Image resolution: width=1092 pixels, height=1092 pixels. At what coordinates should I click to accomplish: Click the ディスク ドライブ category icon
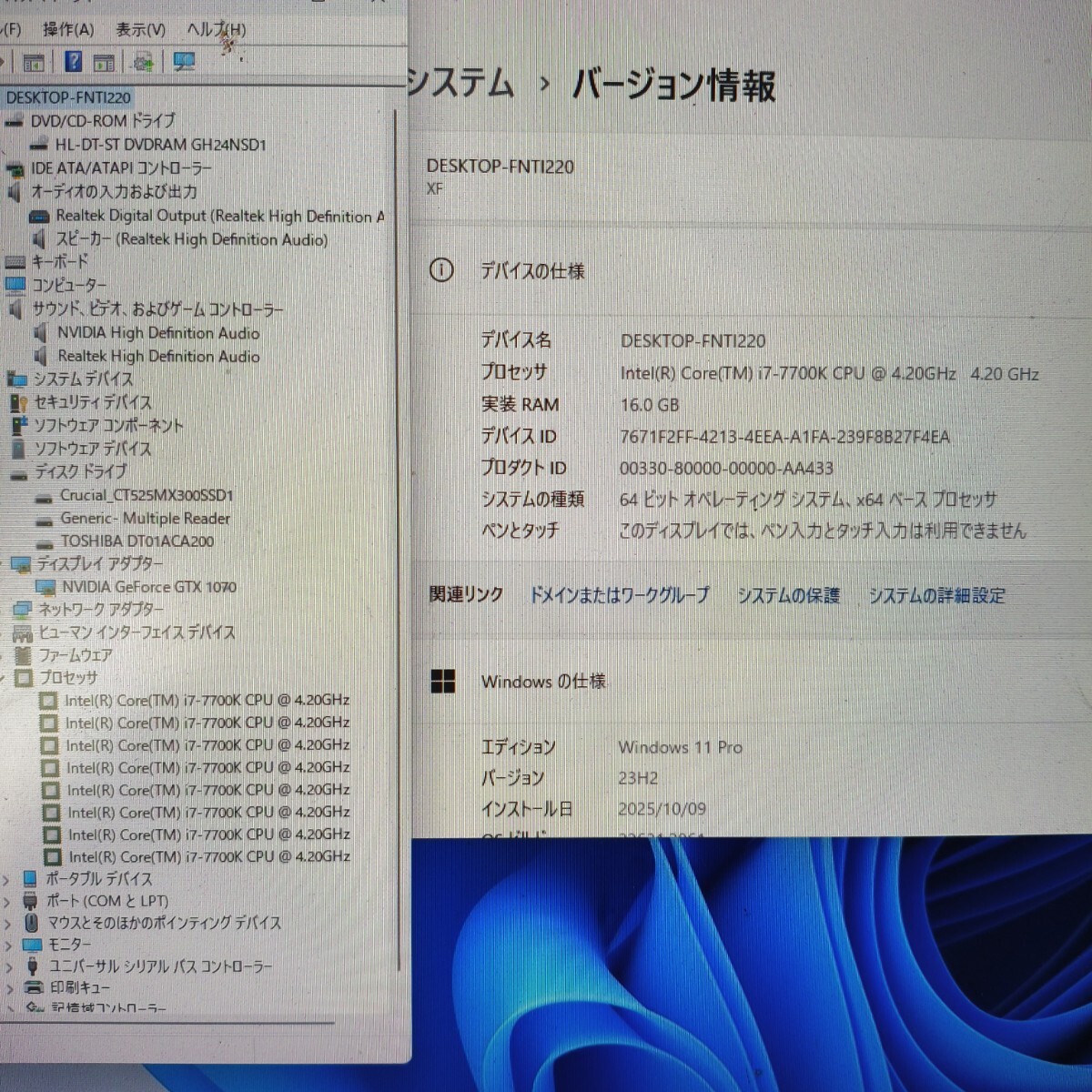[x=19, y=472]
